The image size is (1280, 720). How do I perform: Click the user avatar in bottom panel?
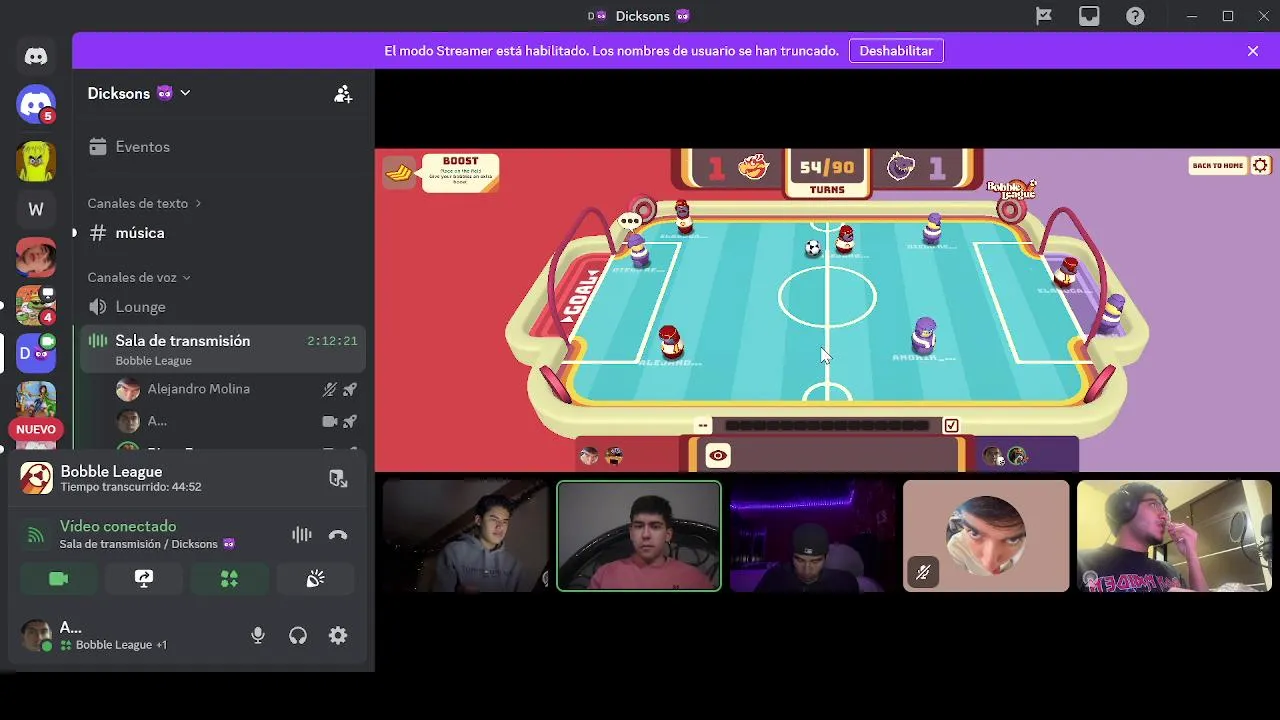tap(37, 635)
